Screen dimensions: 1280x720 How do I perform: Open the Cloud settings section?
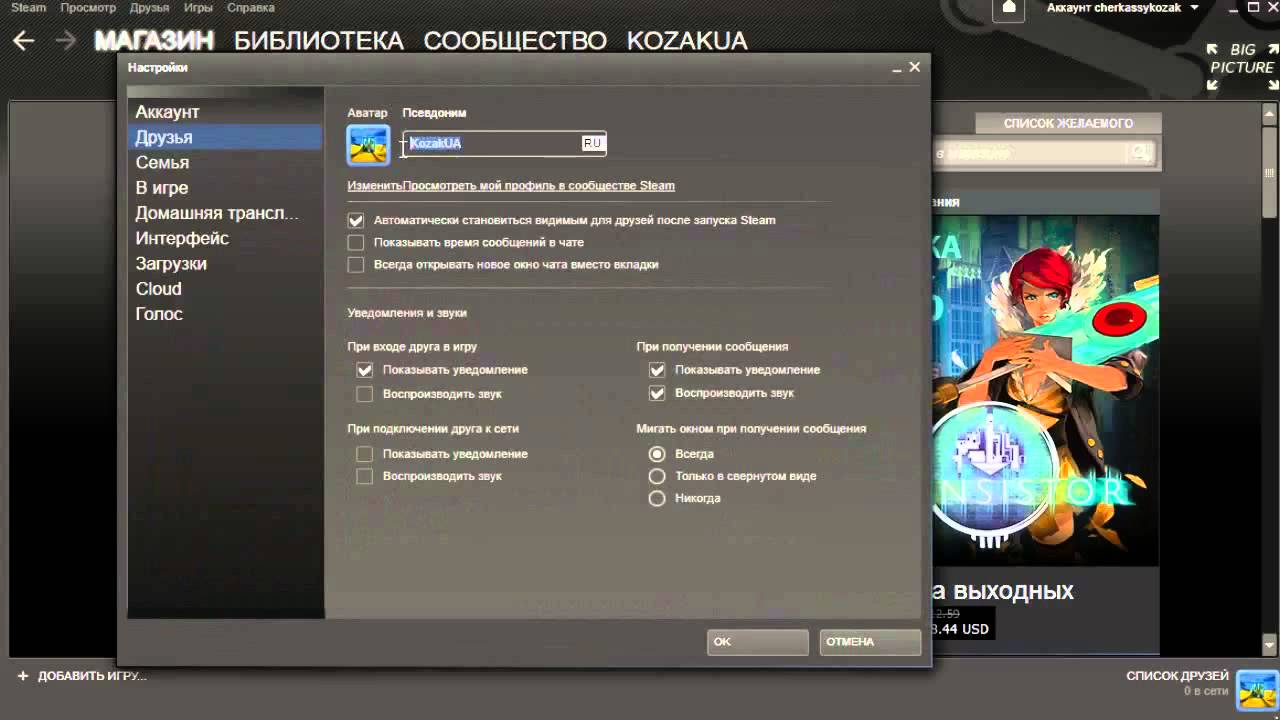point(225,288)
